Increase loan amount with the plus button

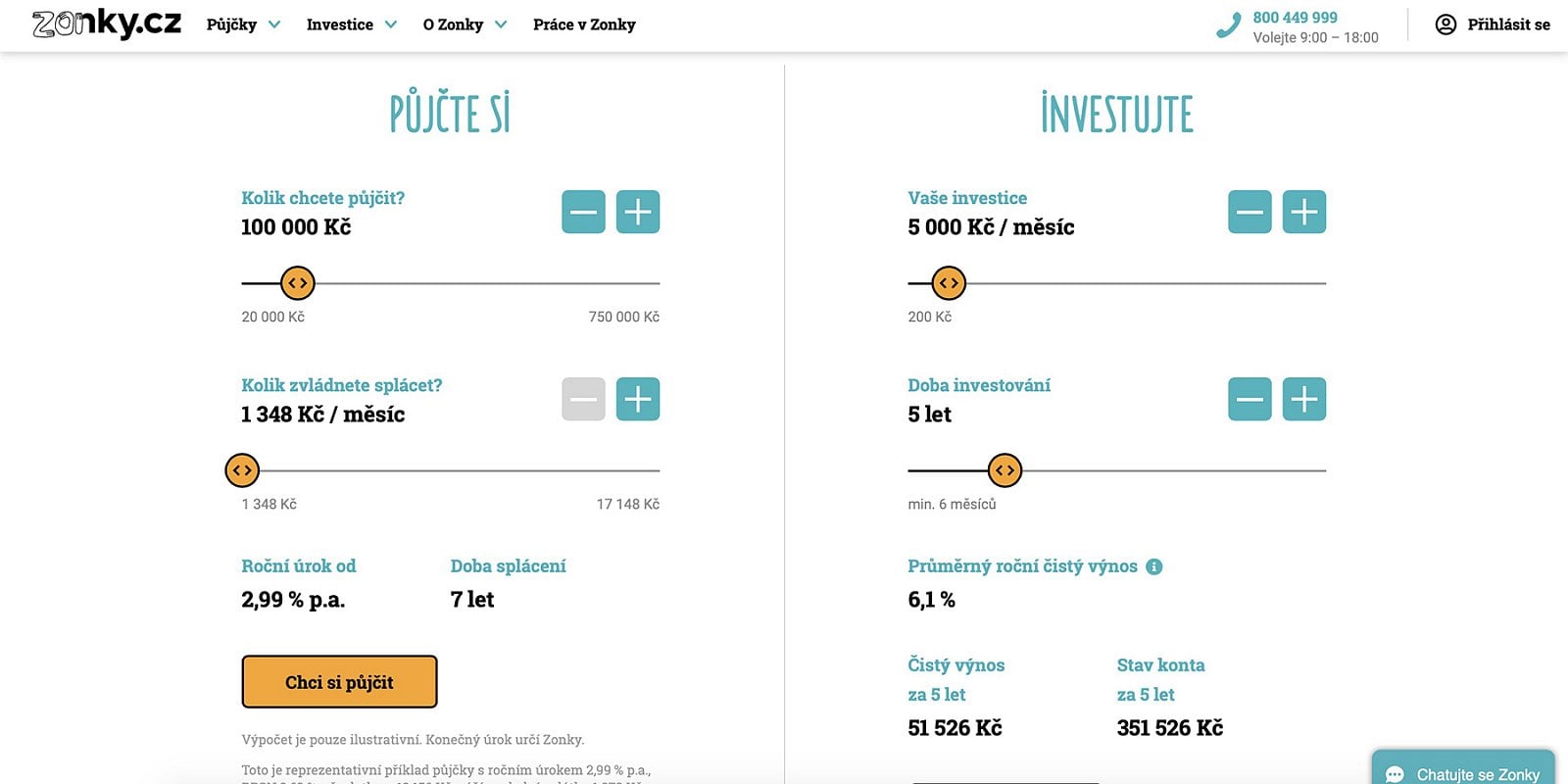click(638, 212)
